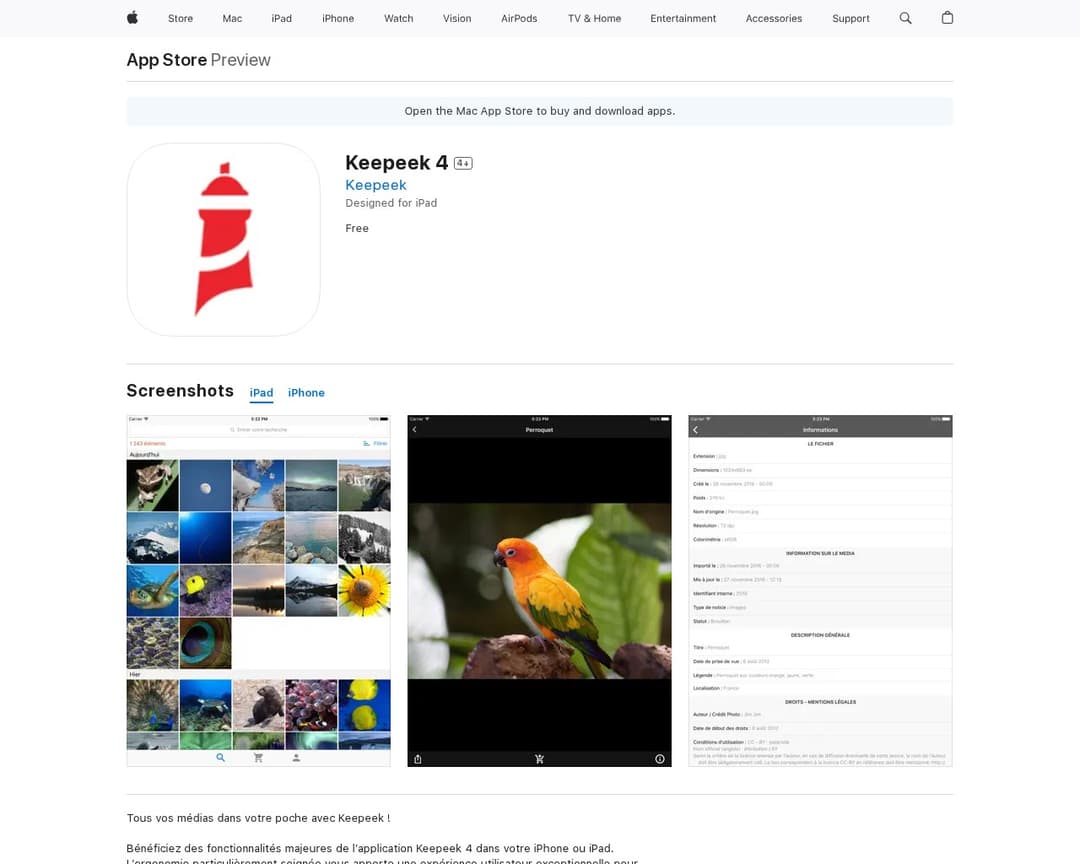View the media gallery grid screenshot
1080x864 pixels.
pyautogui.click(x=258, y=590)
